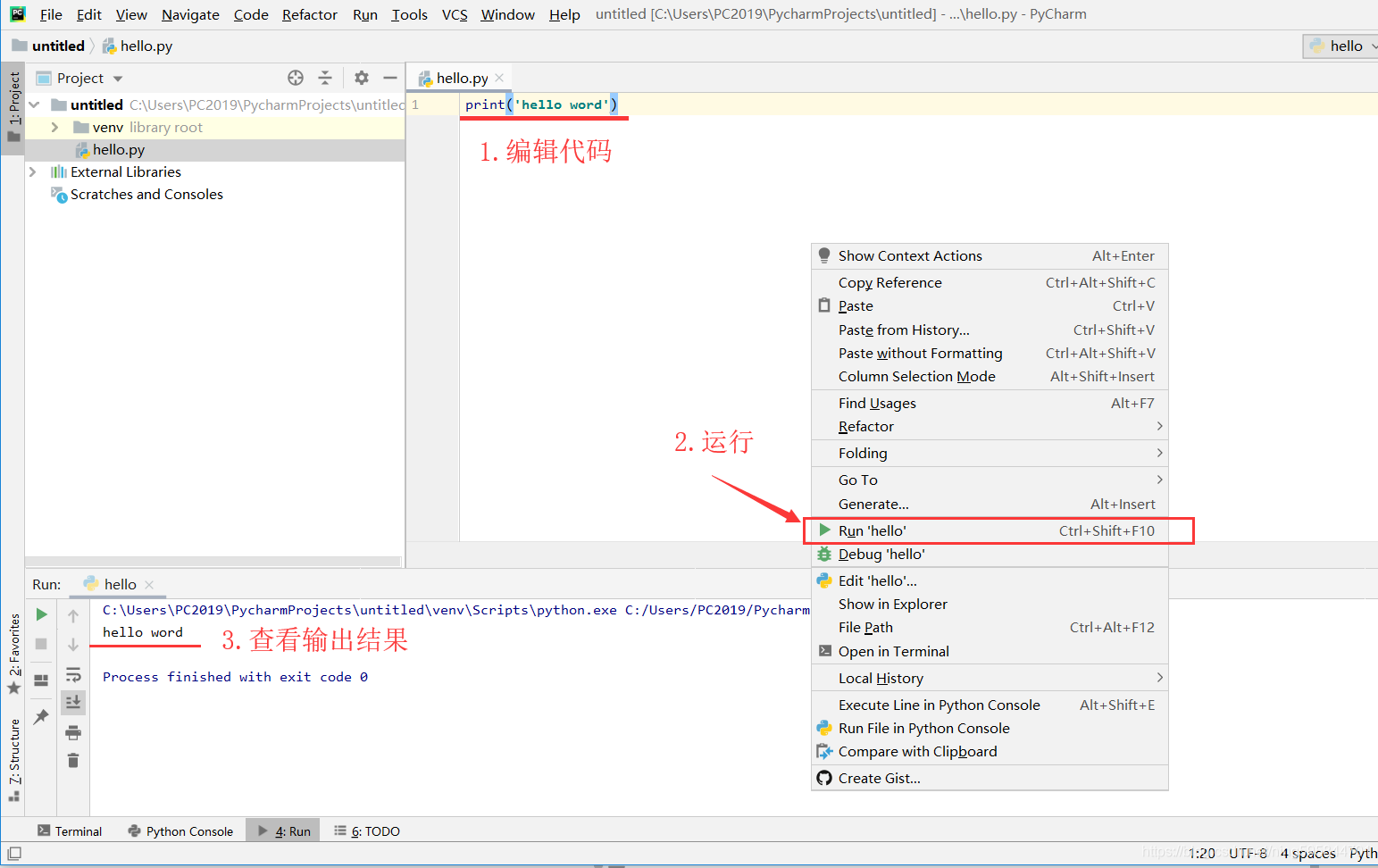Screen dimensions: 1378x868
Task: Click the Locate/Select Opened File target icon
Action: coord(296,78)
